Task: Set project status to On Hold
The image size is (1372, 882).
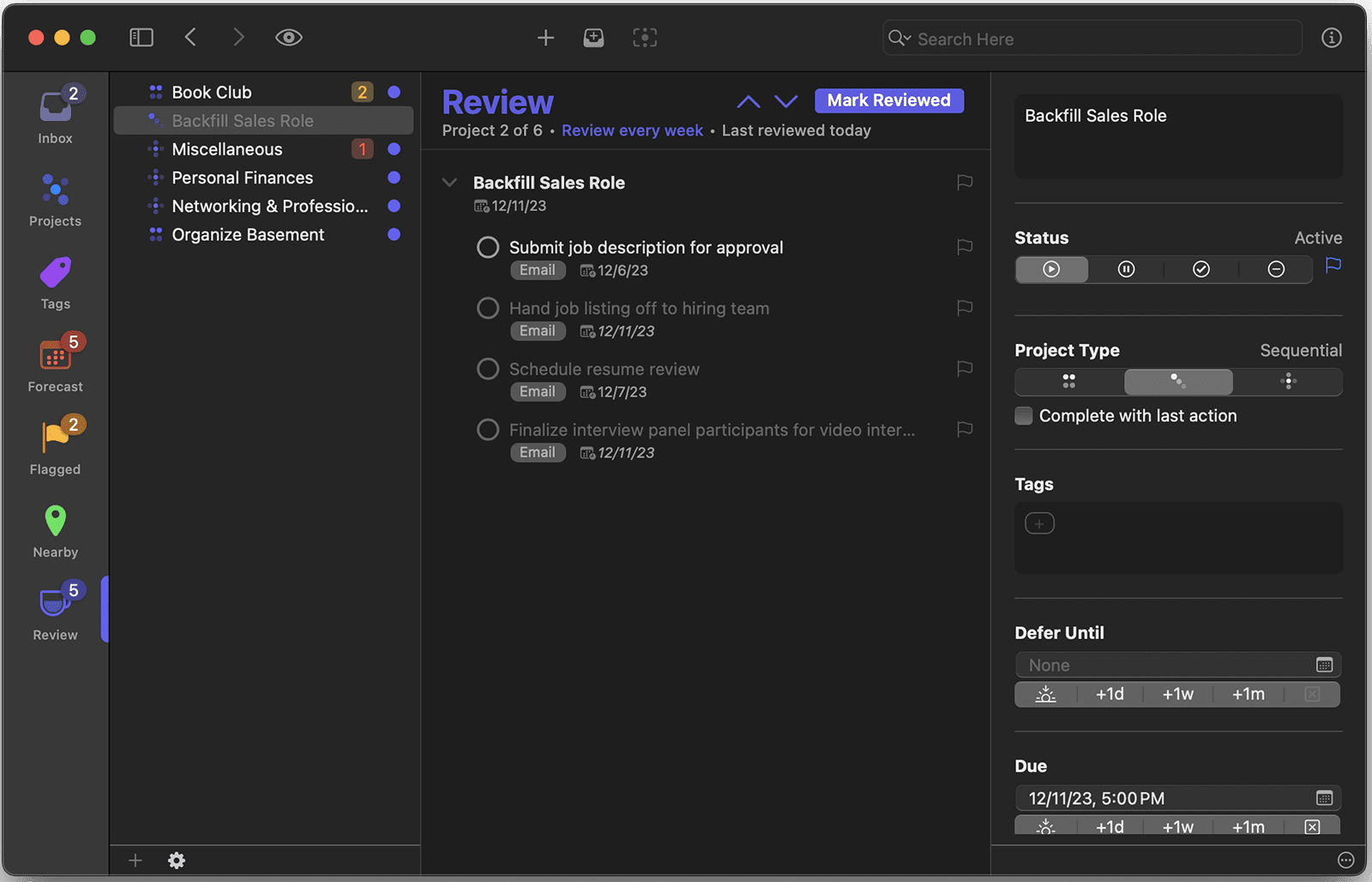Action: pos(1126,269)
